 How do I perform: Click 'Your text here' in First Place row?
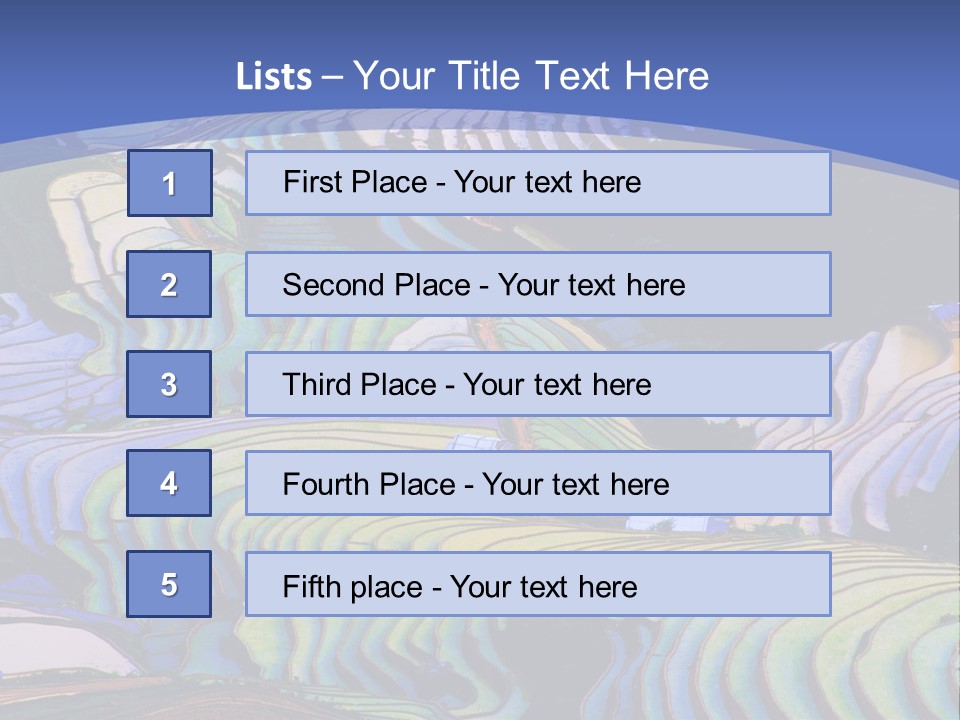(547, 182)
